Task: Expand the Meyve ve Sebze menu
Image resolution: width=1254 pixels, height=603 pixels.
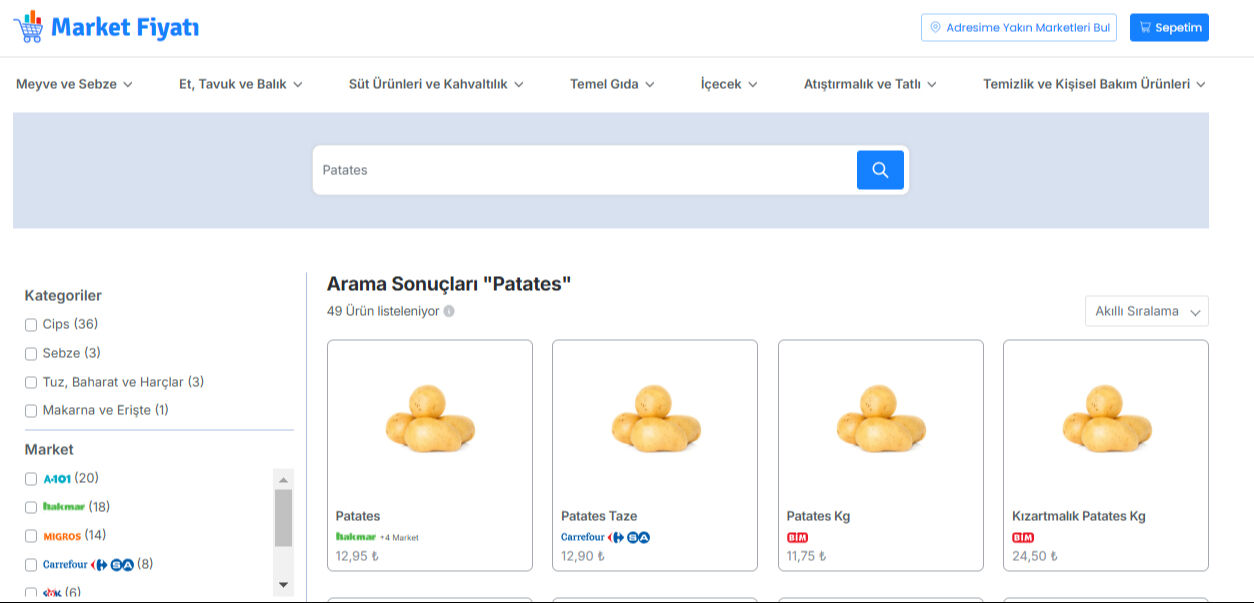Action: coord(74,84)
